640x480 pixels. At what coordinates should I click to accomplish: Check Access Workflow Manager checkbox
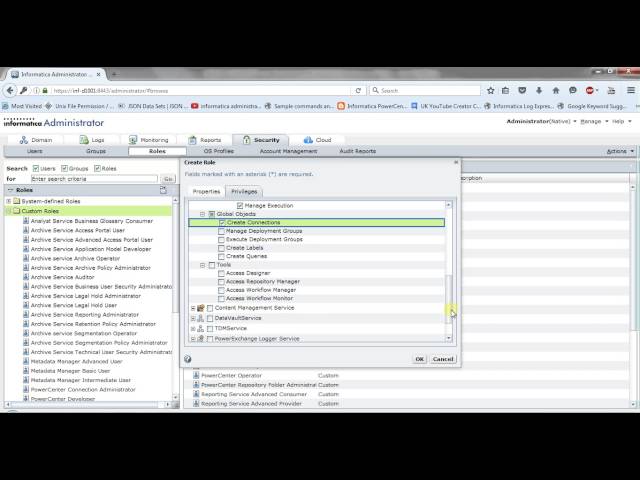point(221,290)
